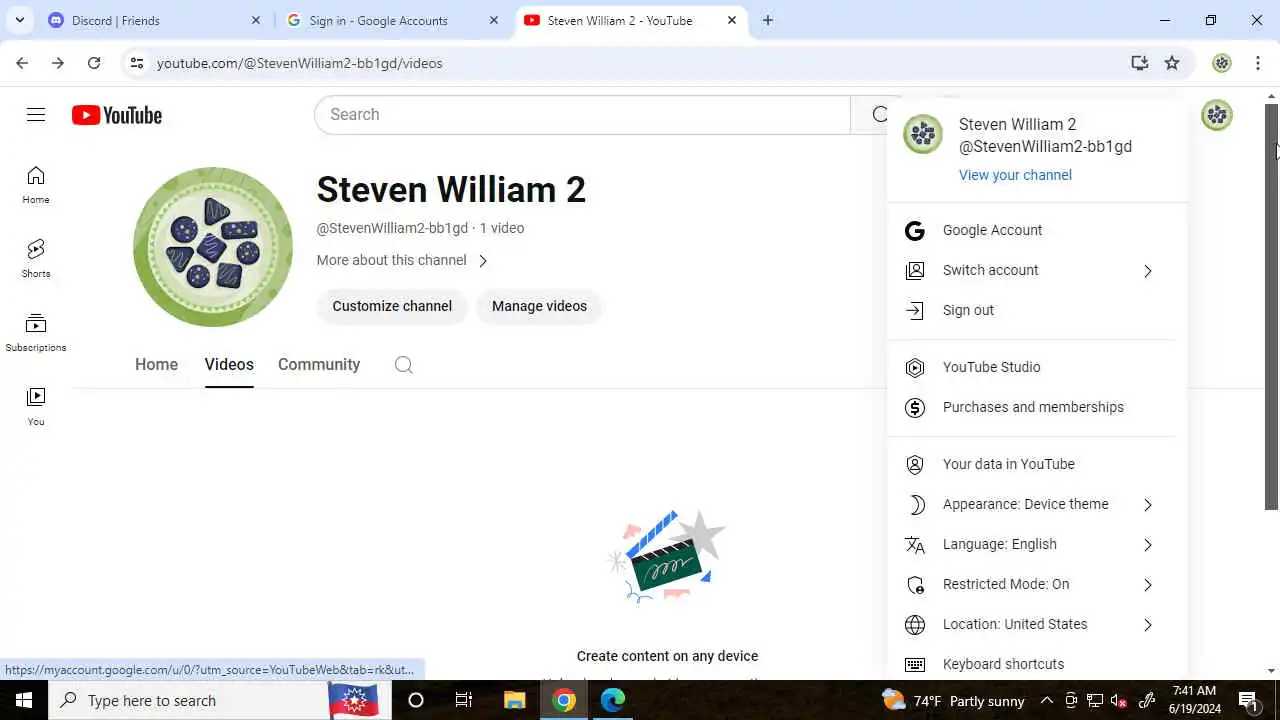Open Your data in YouTube
The image size is (1280, 720).
(x=1036, y=464)
